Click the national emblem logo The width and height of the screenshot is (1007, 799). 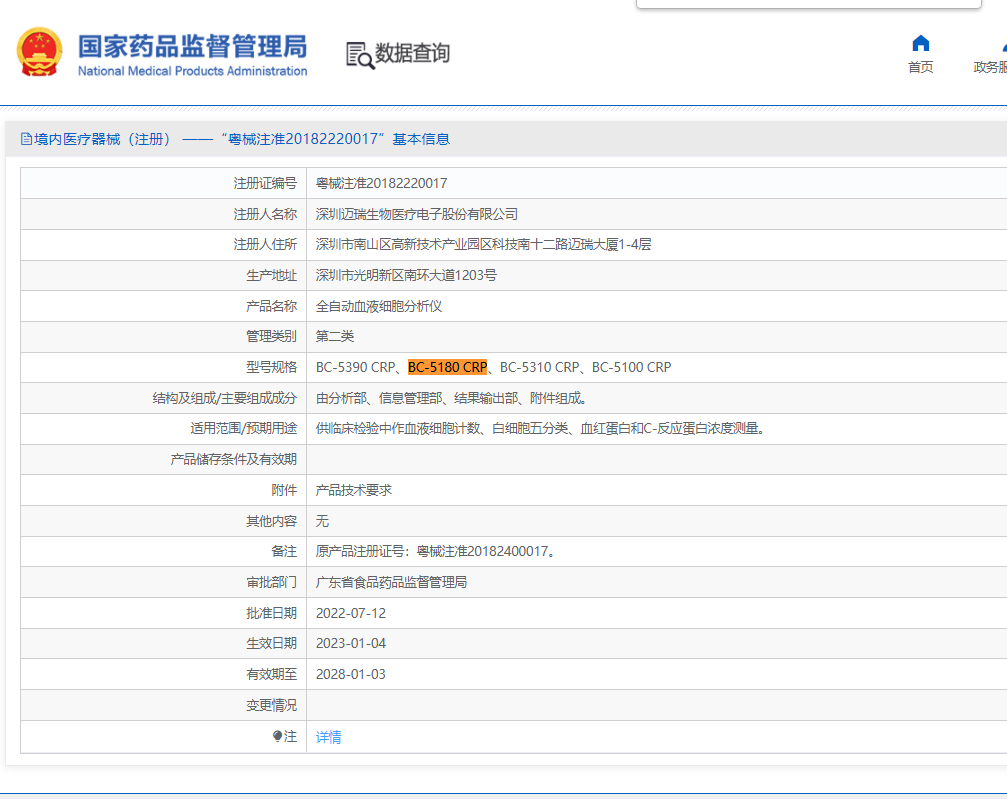click(x=39, y=51)
